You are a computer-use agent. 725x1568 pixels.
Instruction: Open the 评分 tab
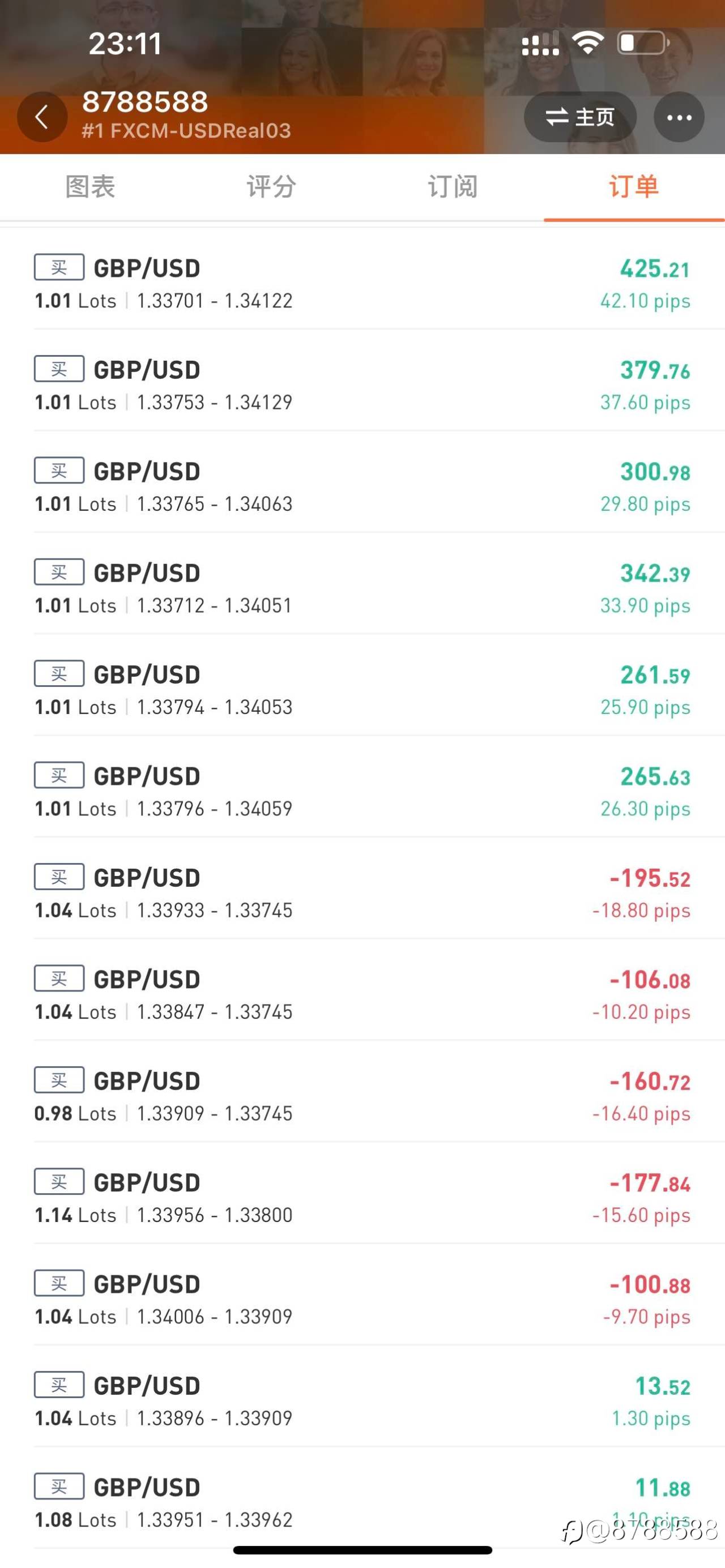pos(271,187)
